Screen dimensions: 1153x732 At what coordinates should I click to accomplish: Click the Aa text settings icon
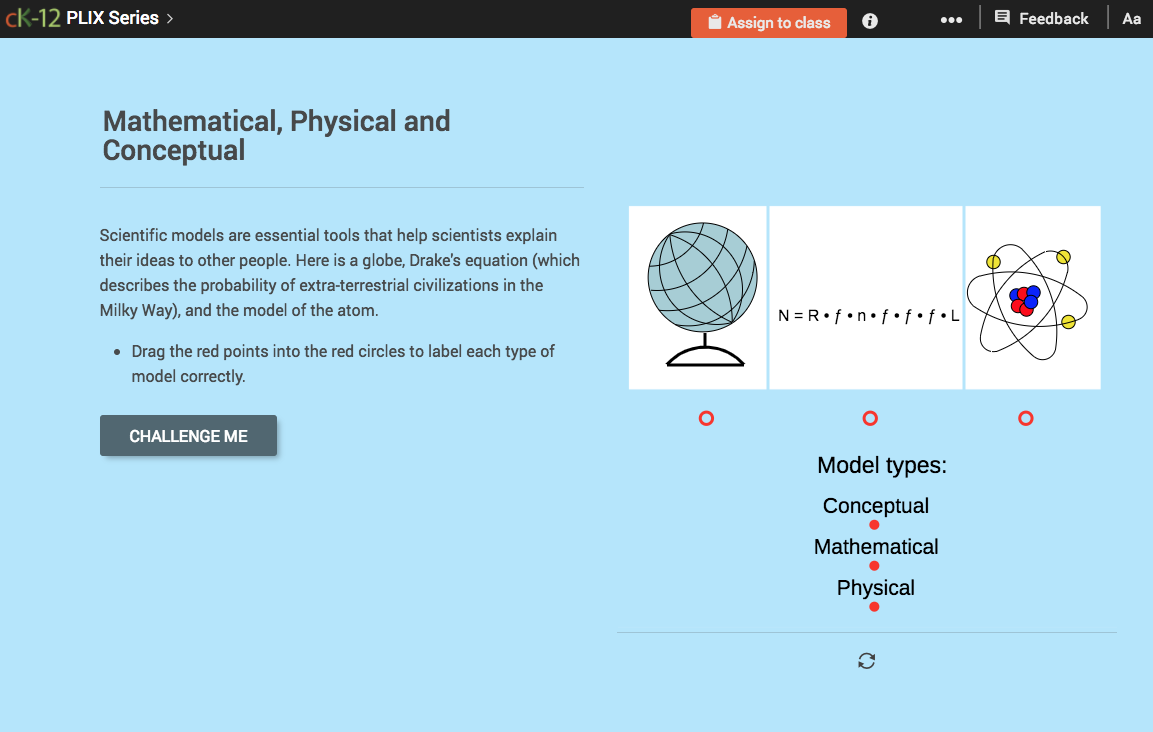click(x=1131, y=18)
